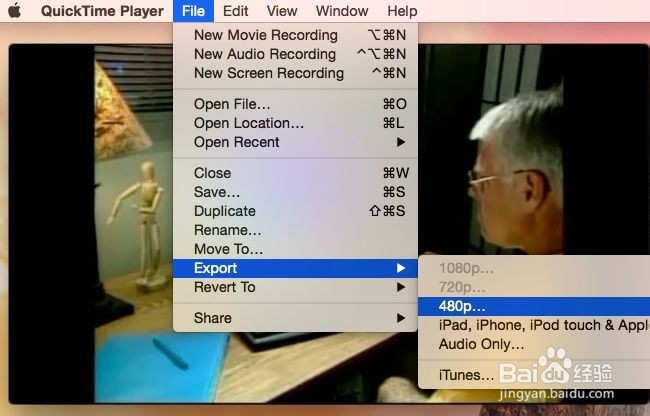Open the Edit menu
This screenshot has width=650, height=416.
235,11
